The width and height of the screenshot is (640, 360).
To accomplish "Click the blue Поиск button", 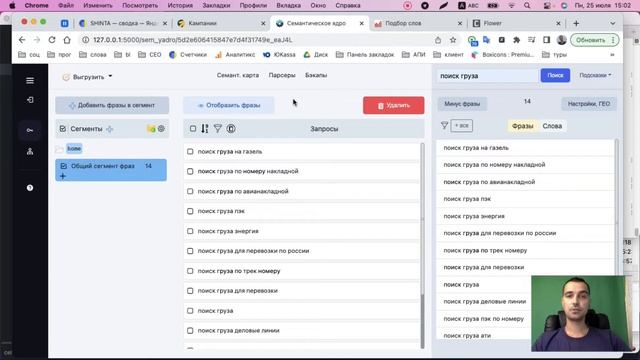I will [555, 76].
